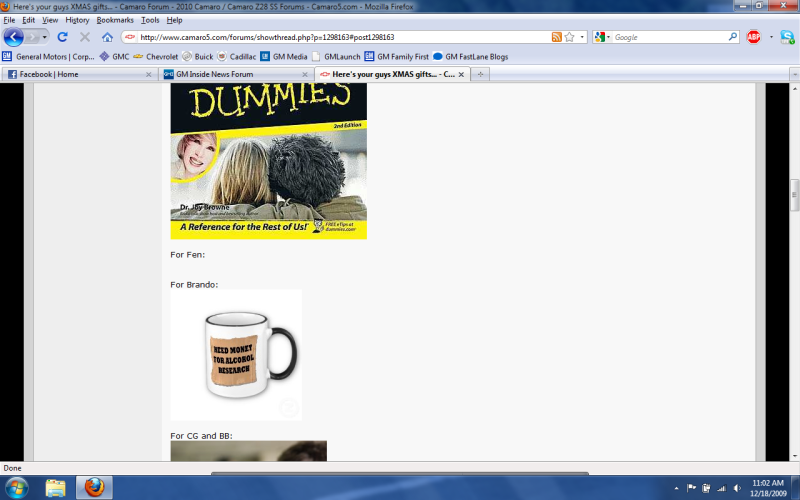800x500 pixels.
Task: Click the Need Money For Alcohol Research mug image
Action: click(x=236, y=355)
